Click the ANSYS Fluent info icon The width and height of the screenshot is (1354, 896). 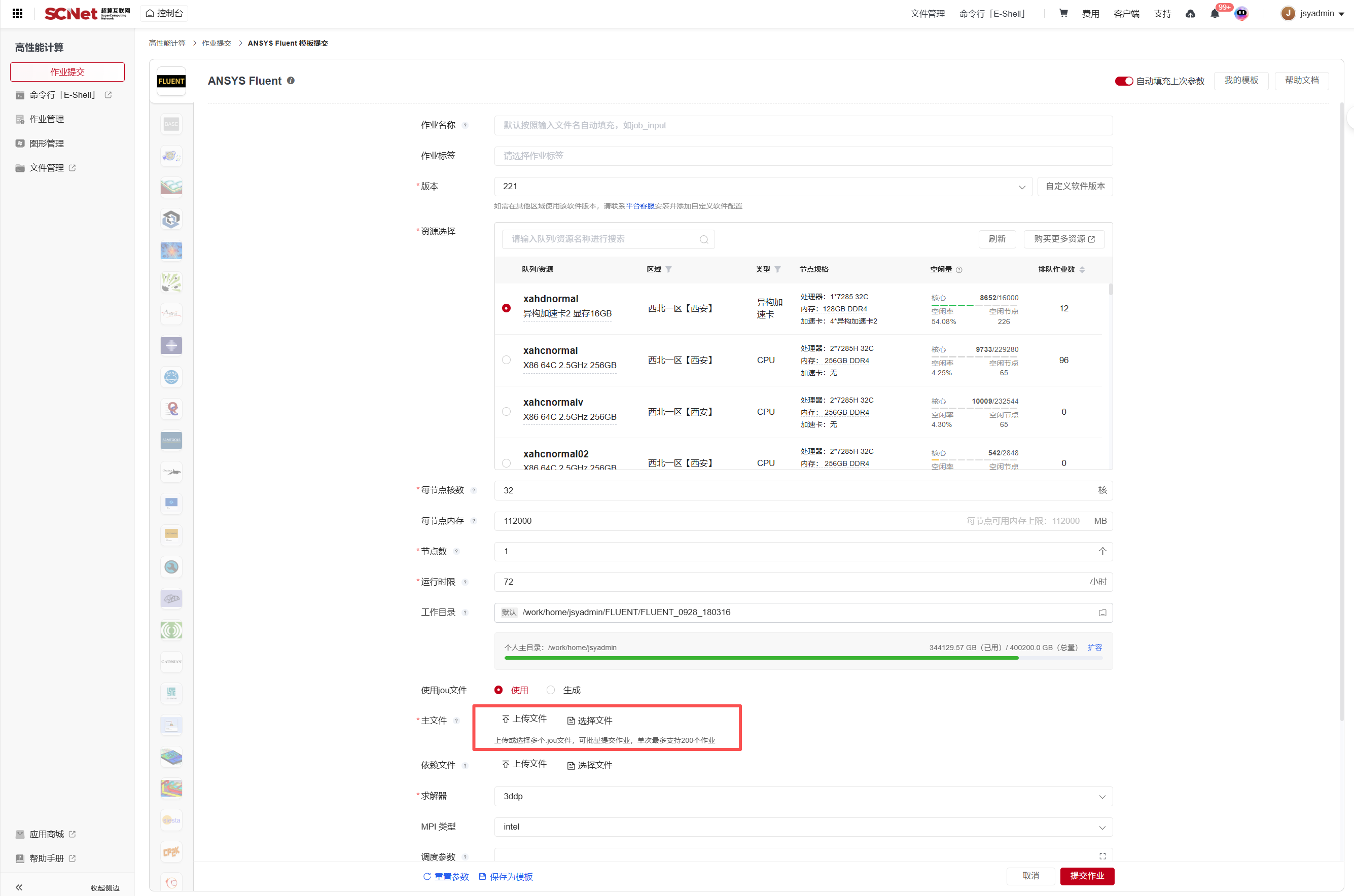[x=291, y=81]
